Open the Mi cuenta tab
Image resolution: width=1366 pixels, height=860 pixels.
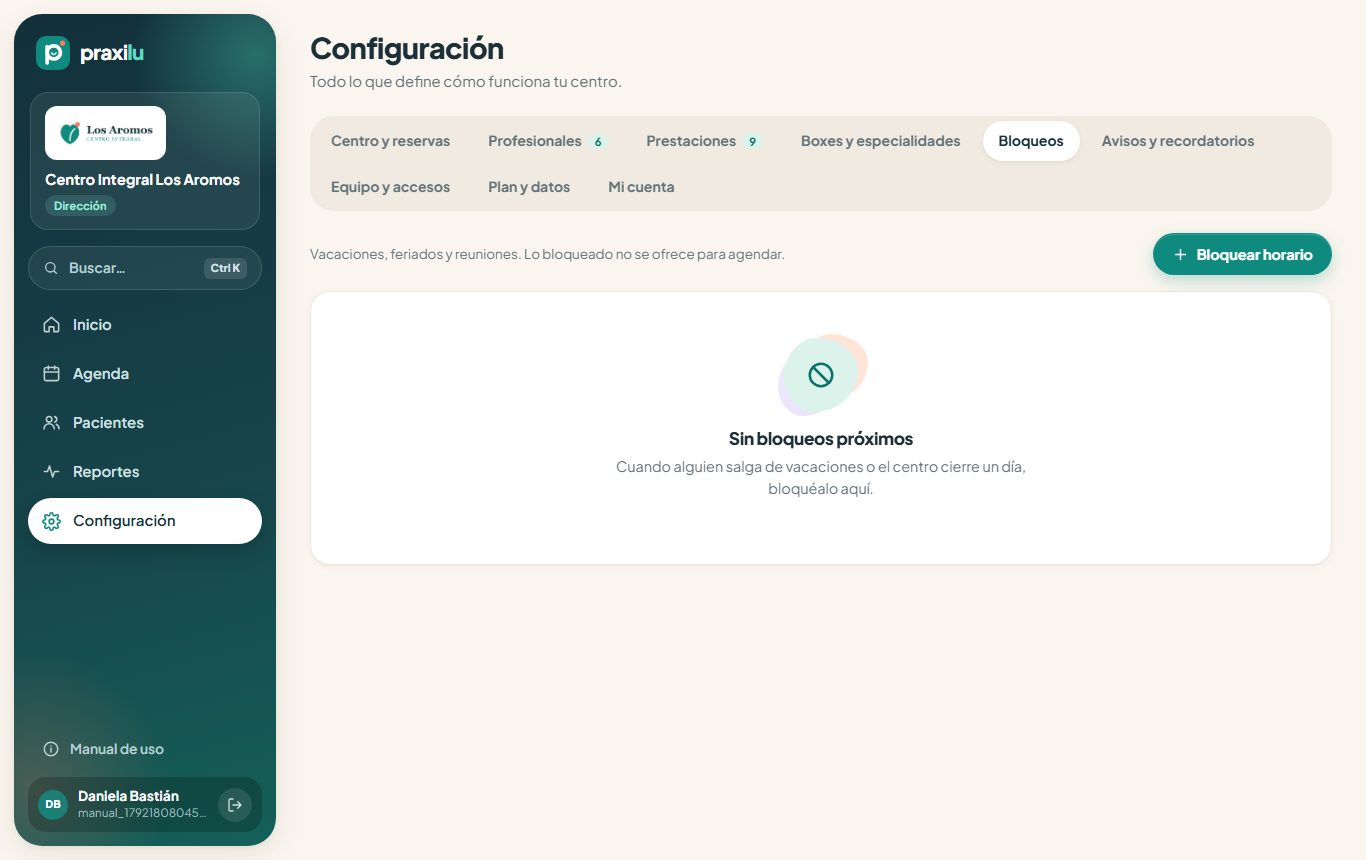(641, 187)
